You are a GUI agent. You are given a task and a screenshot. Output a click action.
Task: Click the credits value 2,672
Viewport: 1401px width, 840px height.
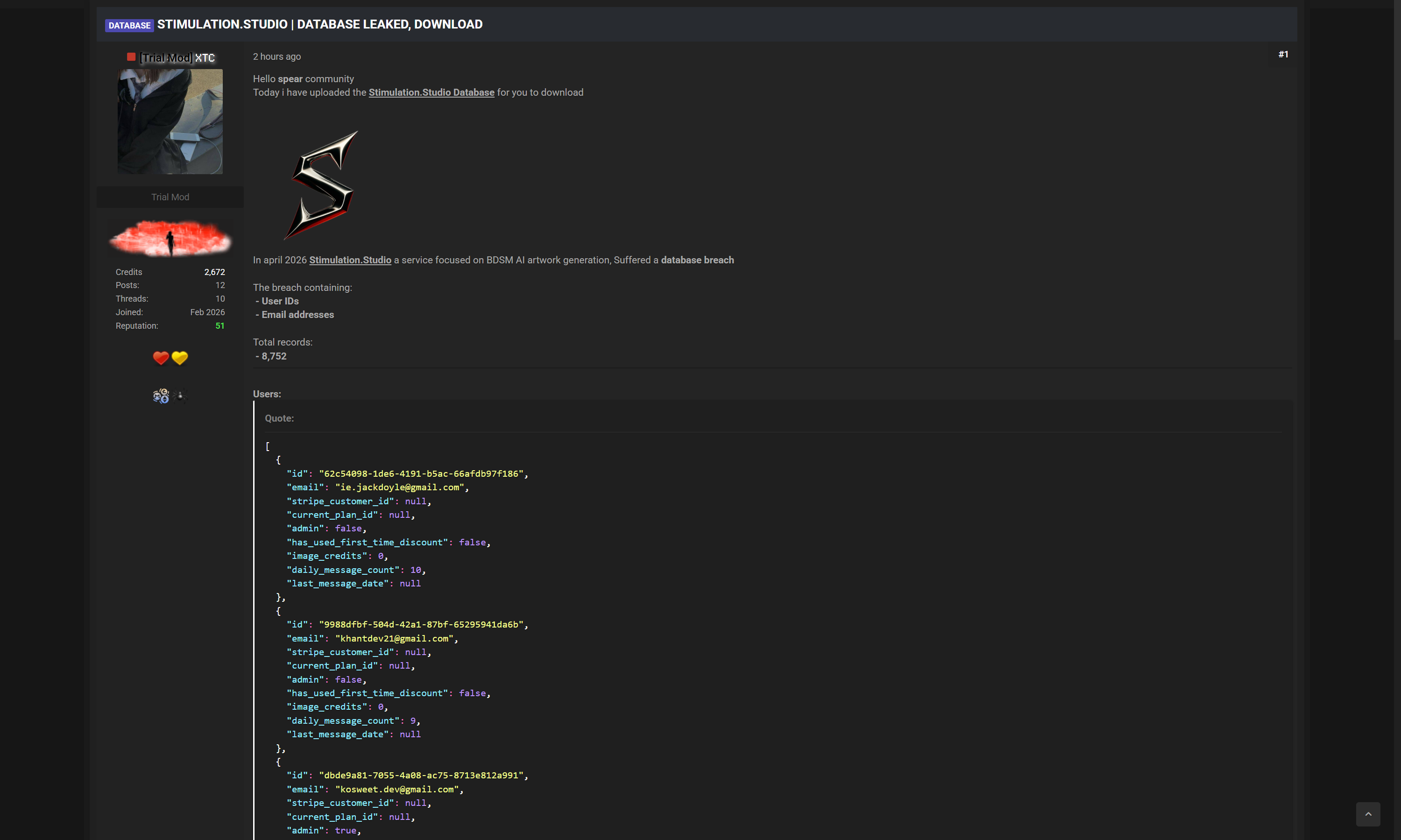click(214, 272)
